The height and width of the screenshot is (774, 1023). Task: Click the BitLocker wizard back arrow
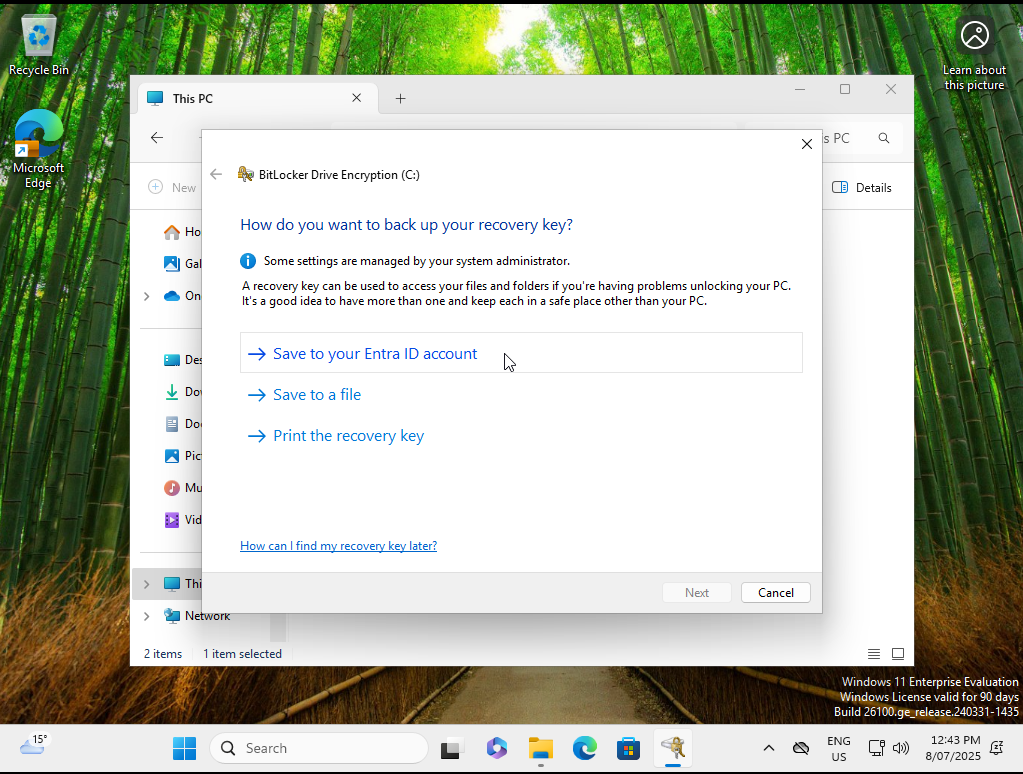pyautogui.click(x=216, y=174)
